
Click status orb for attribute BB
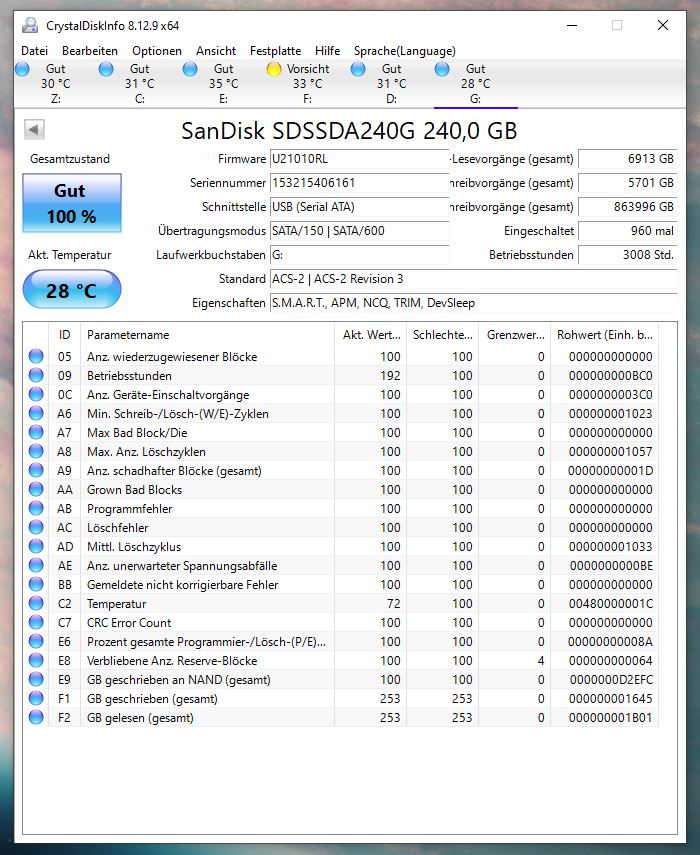coord(36,585)
